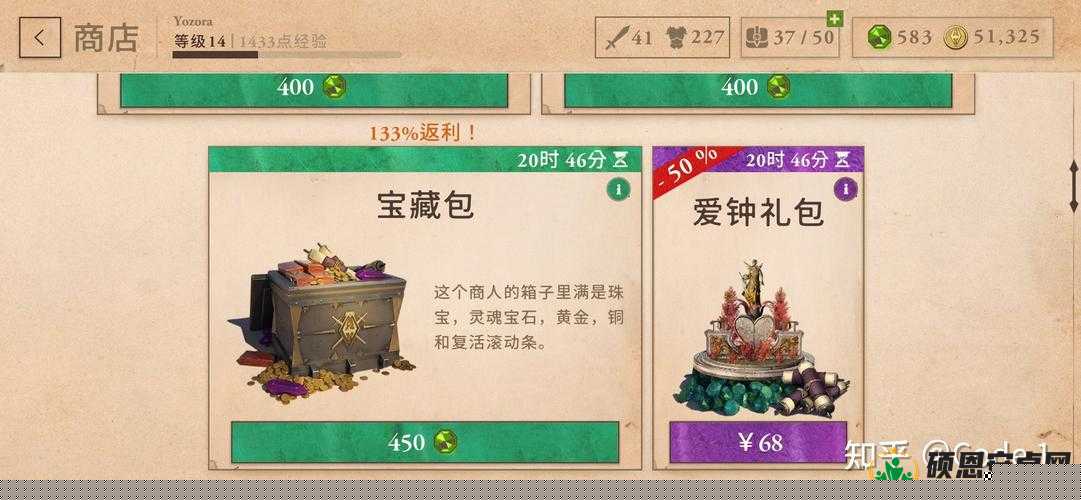This screenshot has width=1081, height=500.
Task: Tap the green plus inventory expand icon
Action: (835, 19)
